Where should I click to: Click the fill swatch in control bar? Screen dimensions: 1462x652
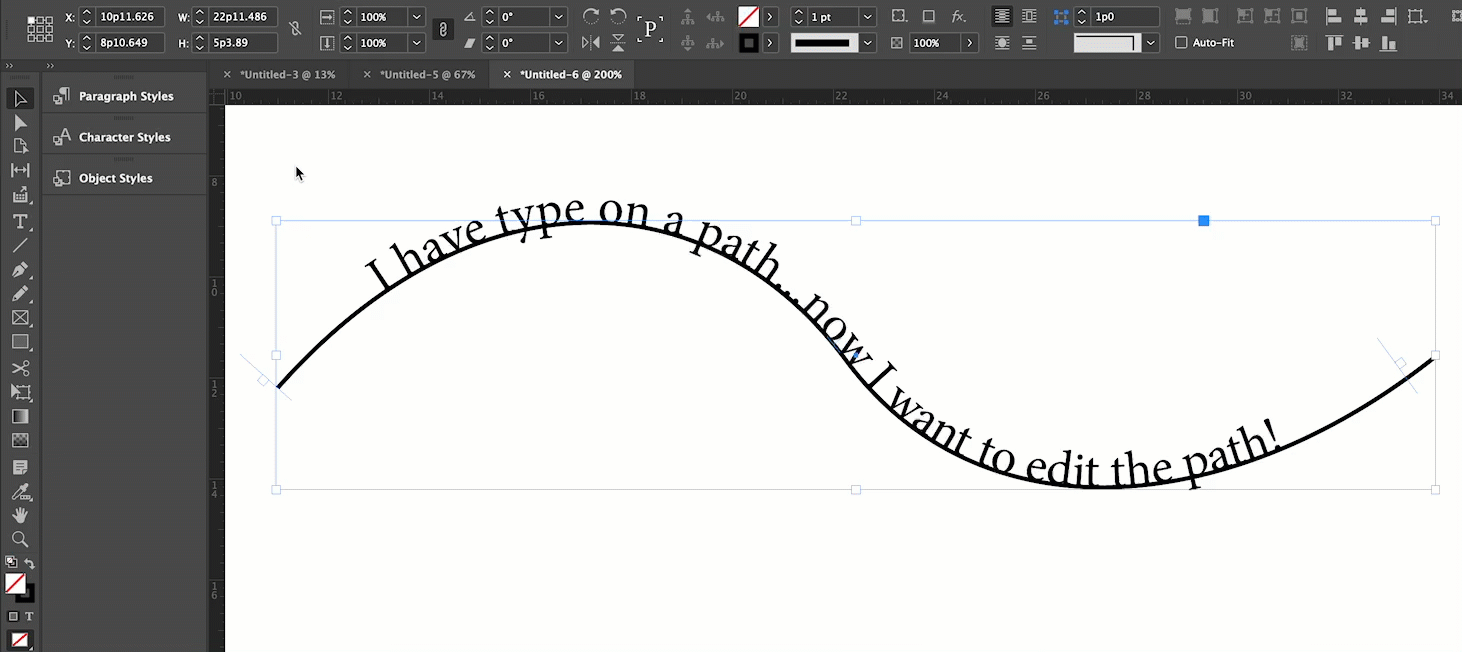(748, 17)
